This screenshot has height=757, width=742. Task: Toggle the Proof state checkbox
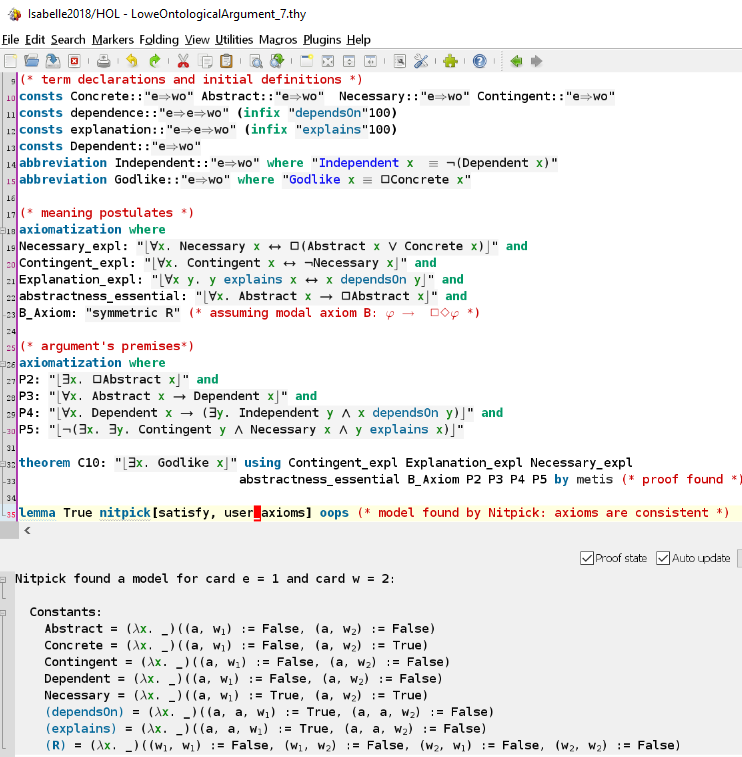587,559
